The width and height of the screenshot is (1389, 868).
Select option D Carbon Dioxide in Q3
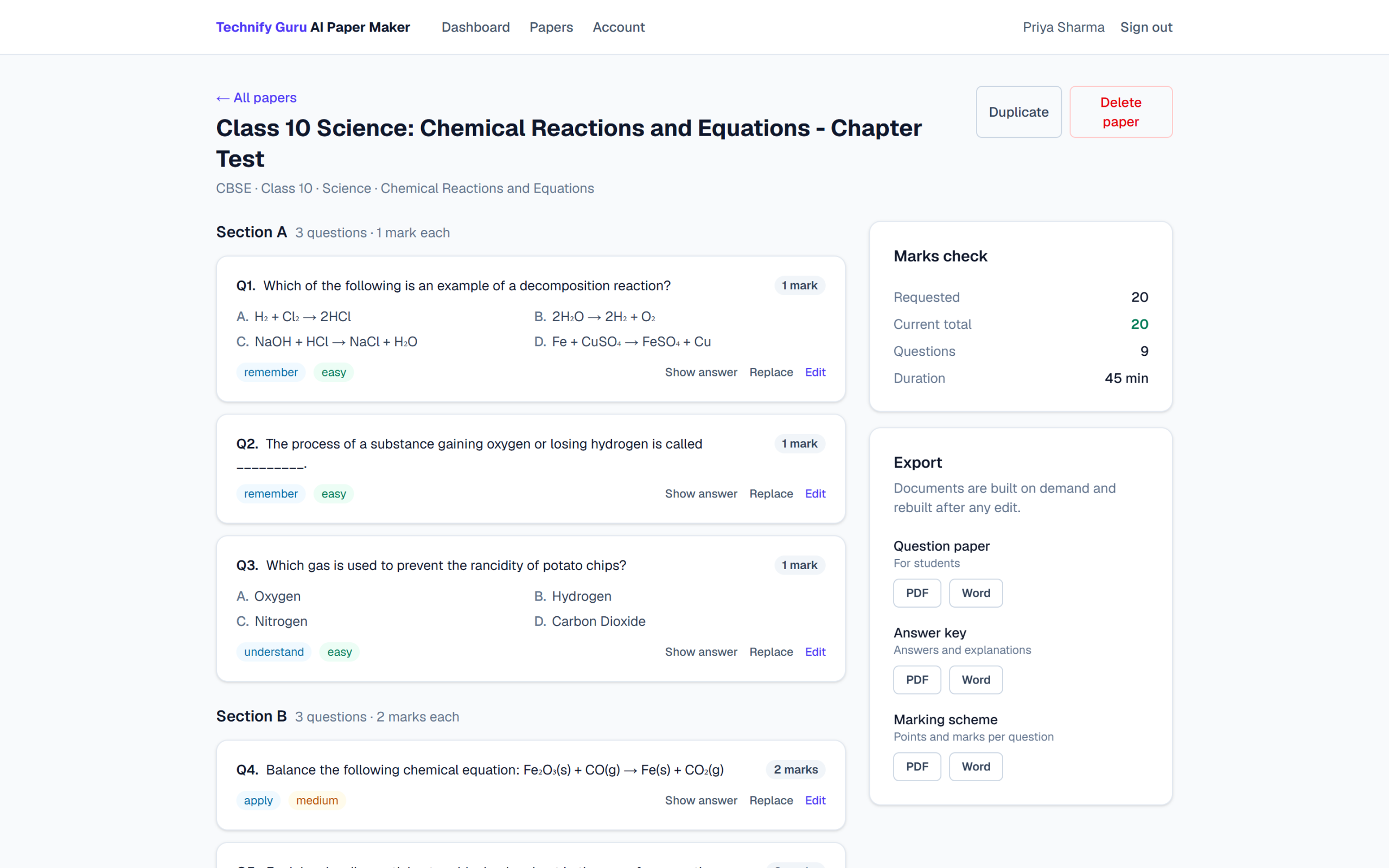coord(589,621)
